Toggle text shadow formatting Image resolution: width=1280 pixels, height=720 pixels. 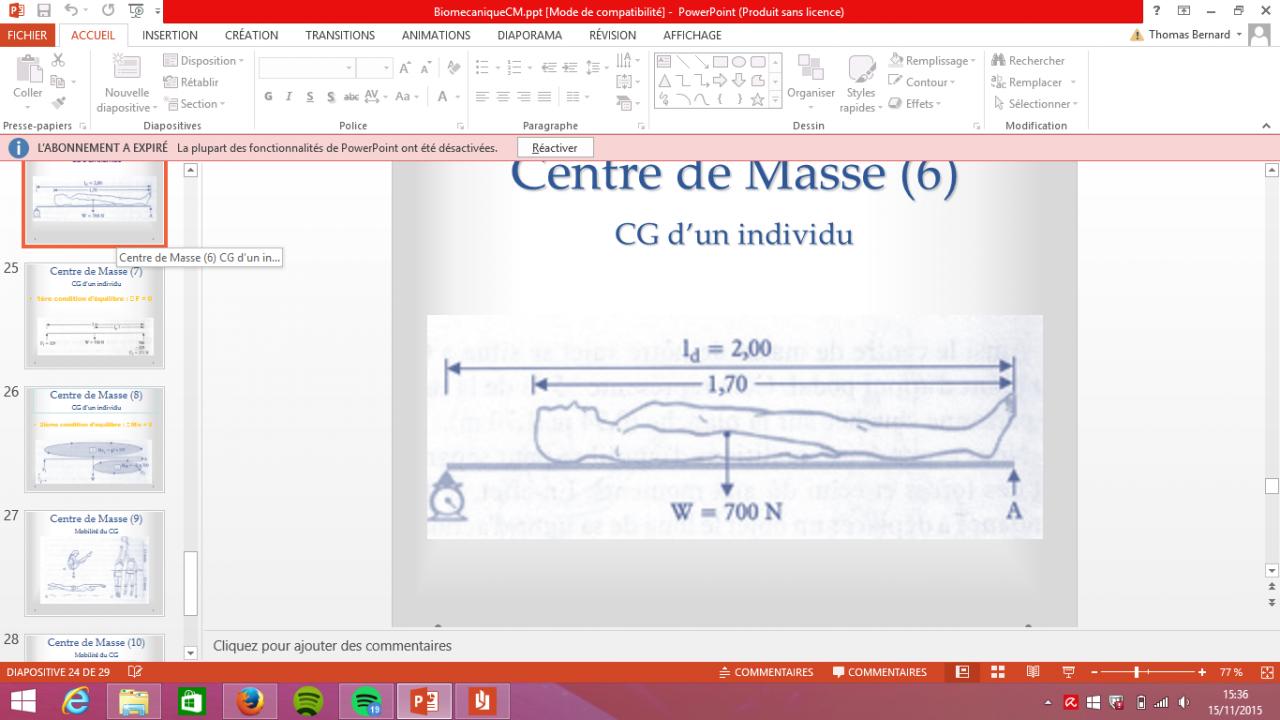tap(329, 97)
